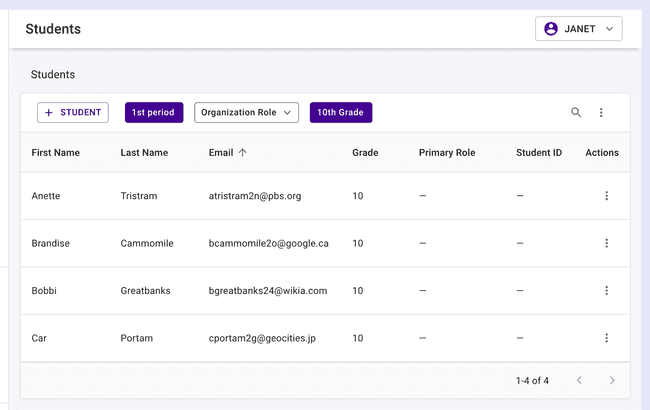Click the Email sort arrow icon
This screenshot has width=650, height=410.
tap(243, 153)
